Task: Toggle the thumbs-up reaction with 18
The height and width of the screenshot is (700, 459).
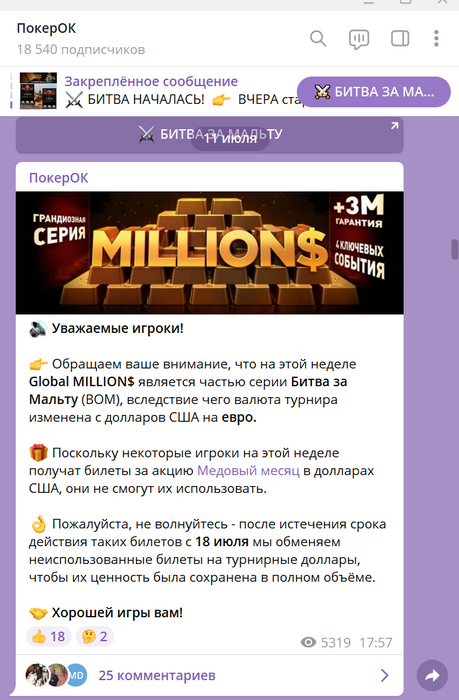Action: [49, 636]
